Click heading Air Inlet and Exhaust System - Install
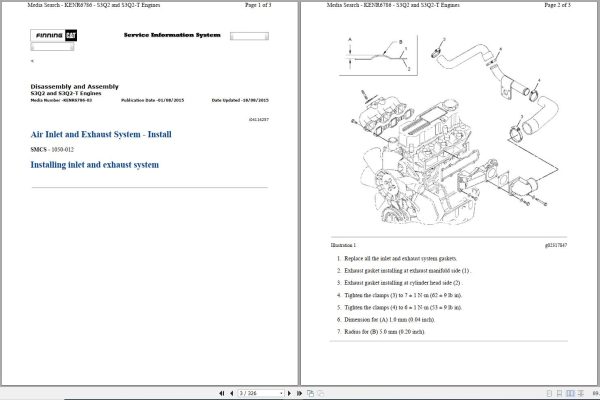The width and height of the screenshot is (600, 400). pos(101,134)
